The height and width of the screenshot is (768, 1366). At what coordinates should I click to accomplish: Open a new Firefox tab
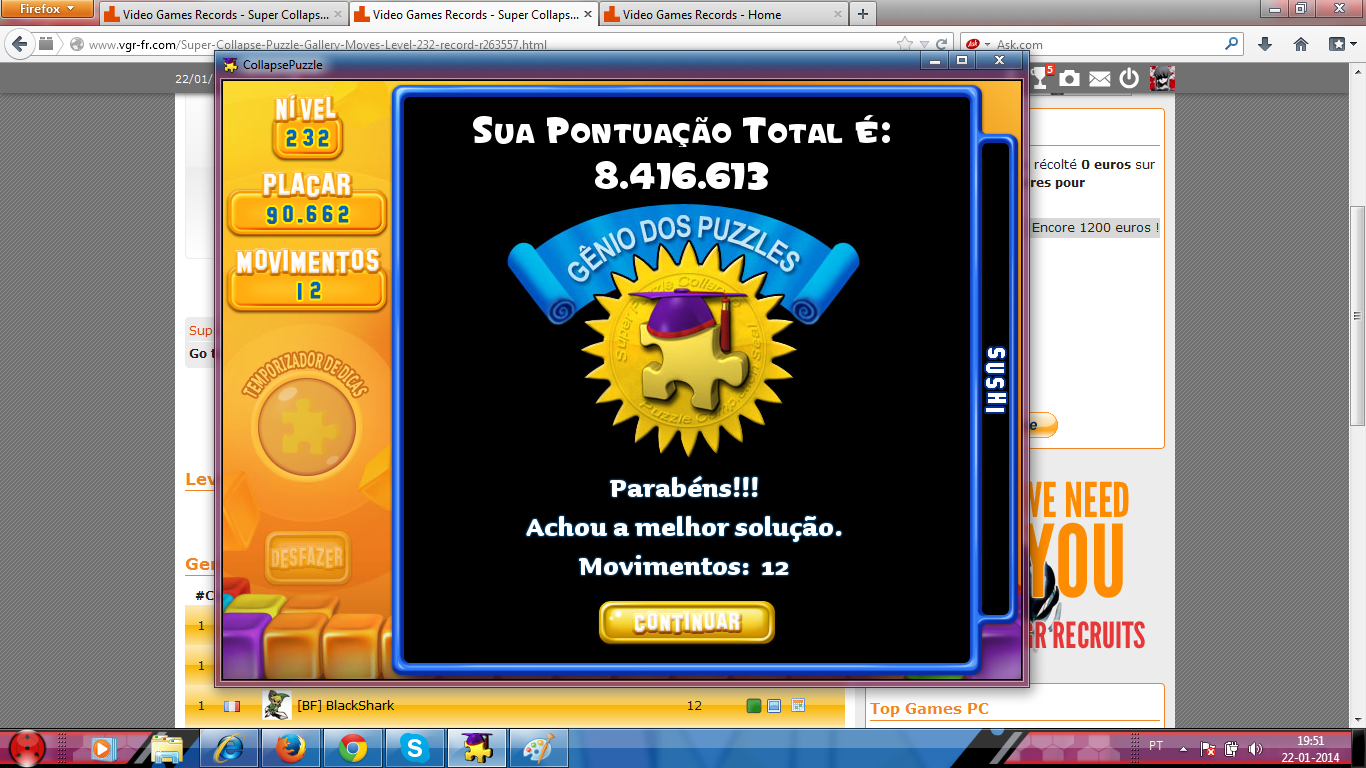pyautogui.click(x=863, y=14)
